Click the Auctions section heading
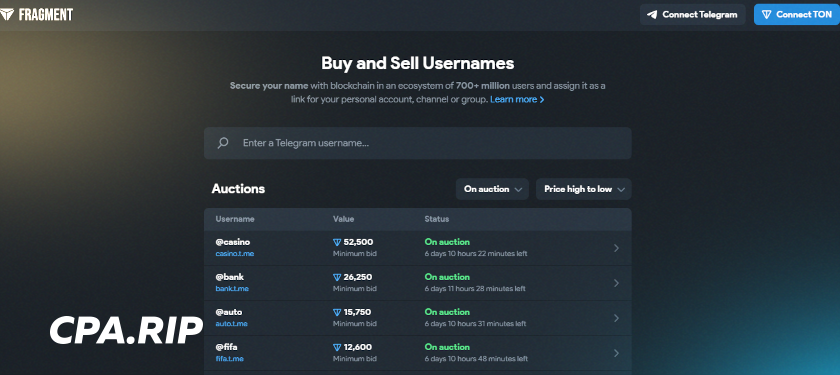The width and height of the screenshot is (840, 375). pyautogui.click(x=238, y=189)
